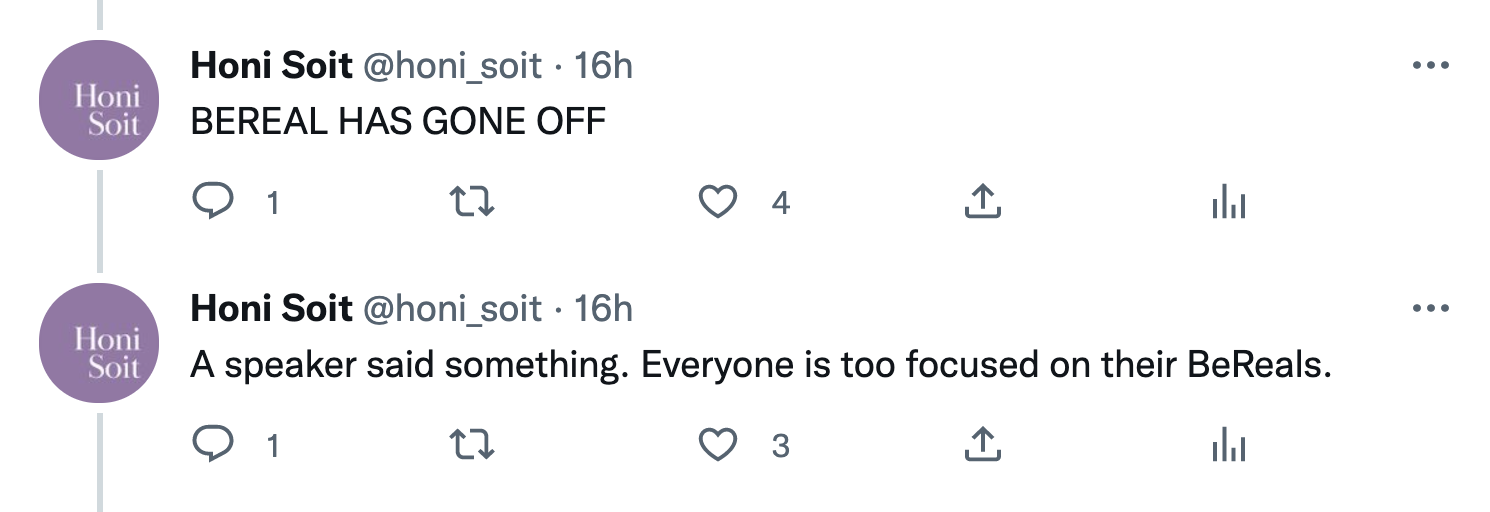The width and height of the screenshot is (1490, 512).
Task: Click Honi Soit avatar on second tweet
Action: 99,342
